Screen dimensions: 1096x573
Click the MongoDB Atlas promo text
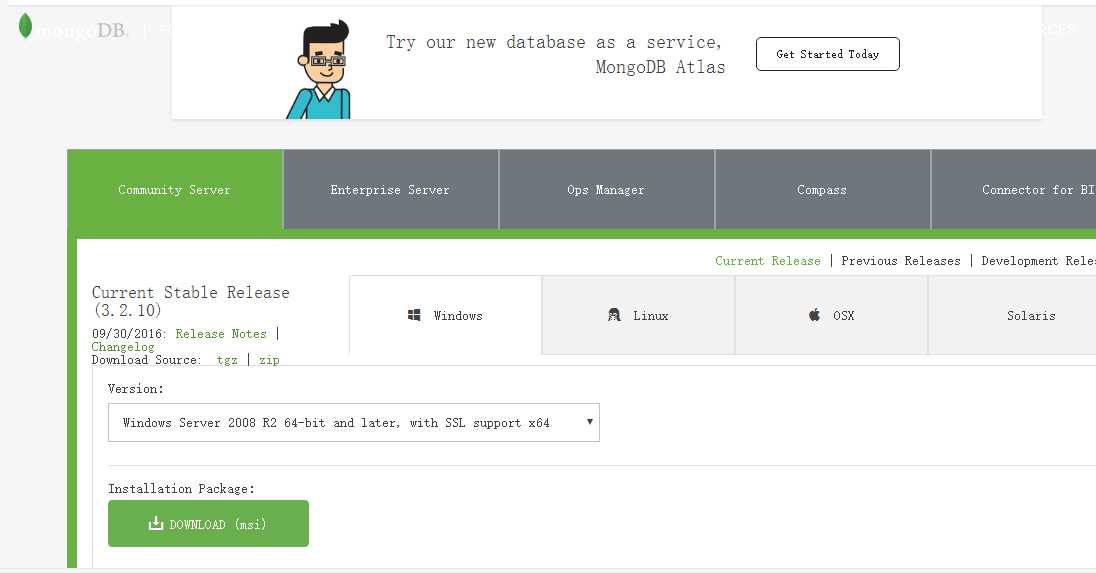click(556, 55)
